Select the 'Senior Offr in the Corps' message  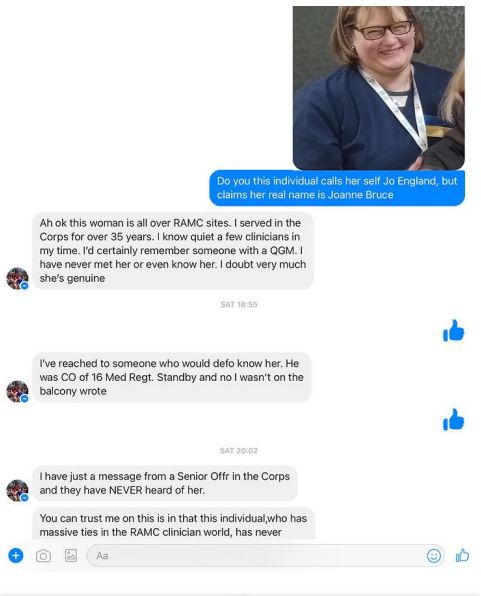[165, 483]
